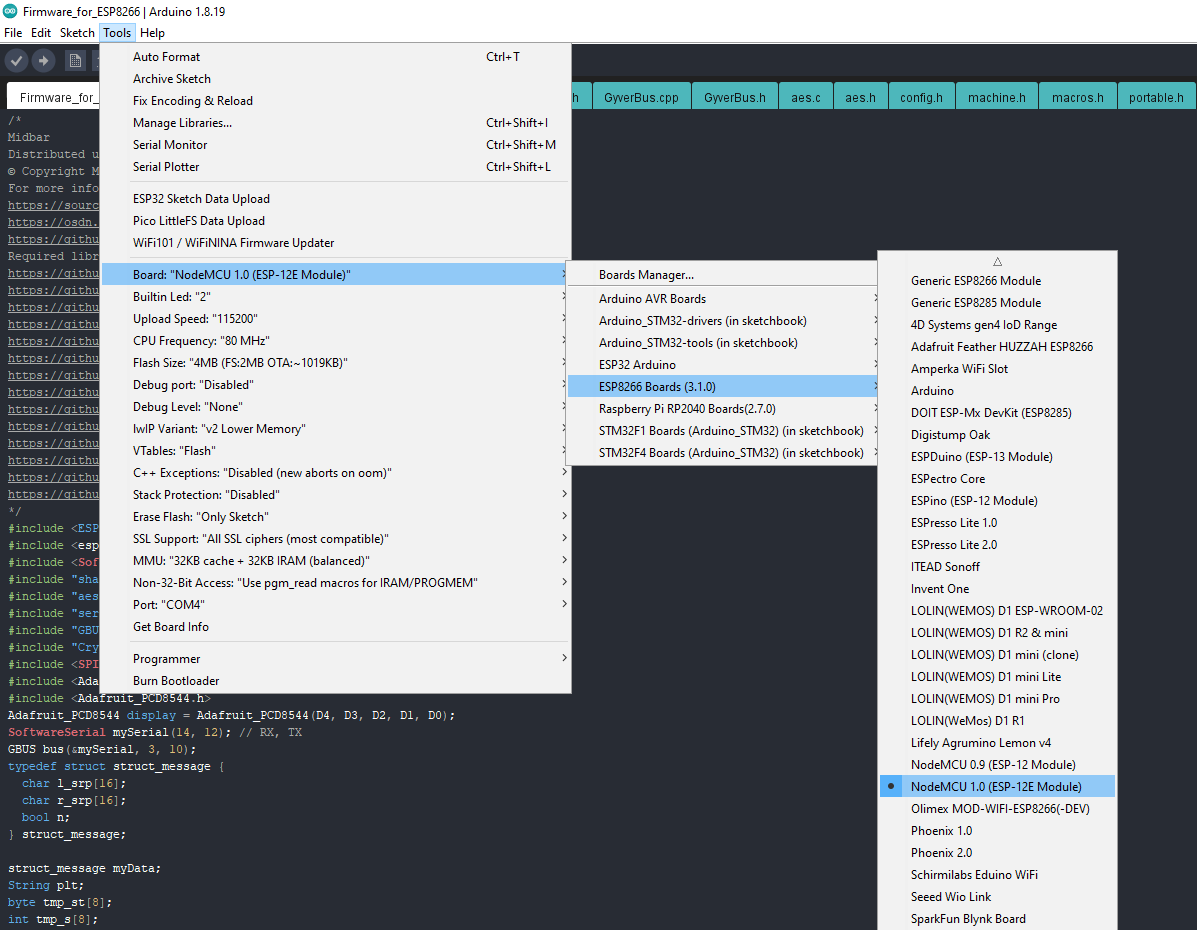Close the open Tools menu

117,33
